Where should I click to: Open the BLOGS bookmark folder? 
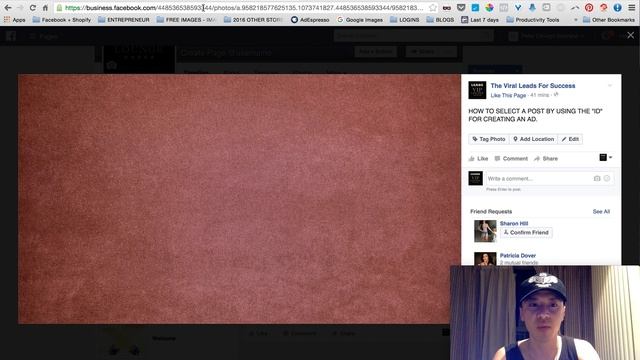click(x=440, y=20)
